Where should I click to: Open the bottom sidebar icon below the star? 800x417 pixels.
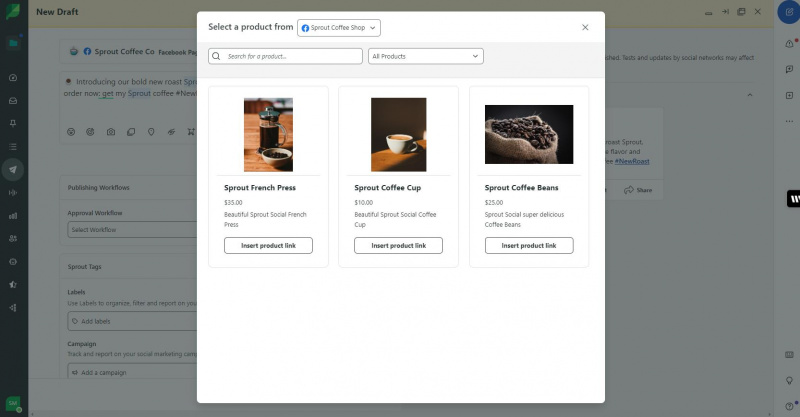13,308
